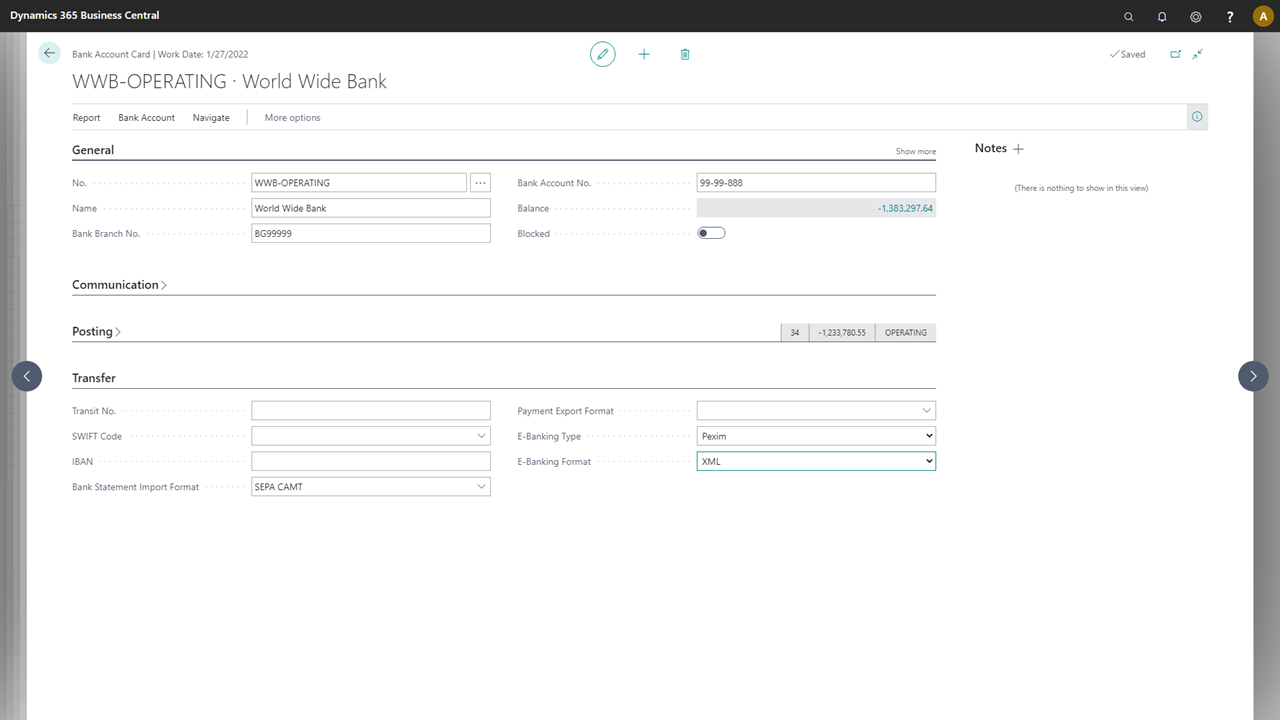Click the No. field WWB-OPERATING
The height and width of the screenshot is (720, 1280).
pyautogui.click(x=359, y=183)
